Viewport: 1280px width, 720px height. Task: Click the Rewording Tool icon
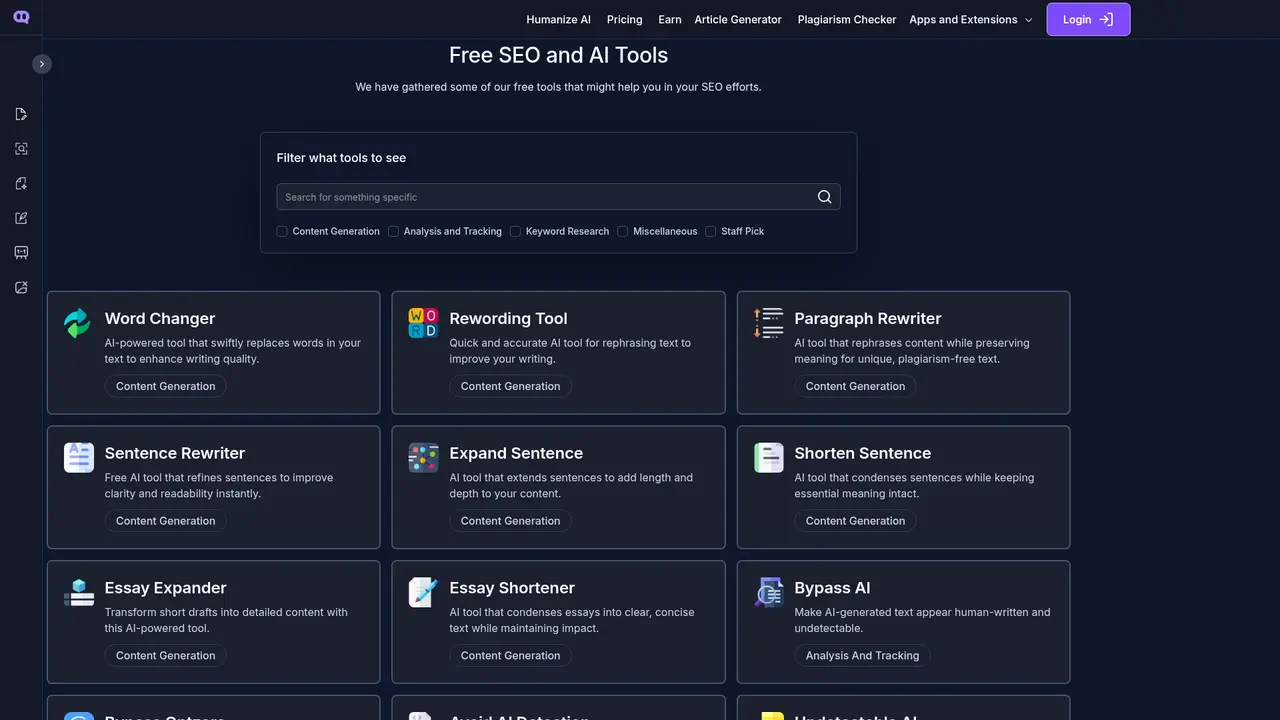pos(423,323)
